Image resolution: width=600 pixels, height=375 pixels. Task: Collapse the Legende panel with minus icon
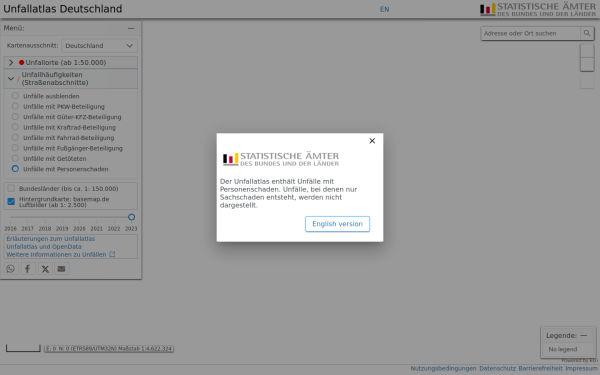tap(584, 336)
